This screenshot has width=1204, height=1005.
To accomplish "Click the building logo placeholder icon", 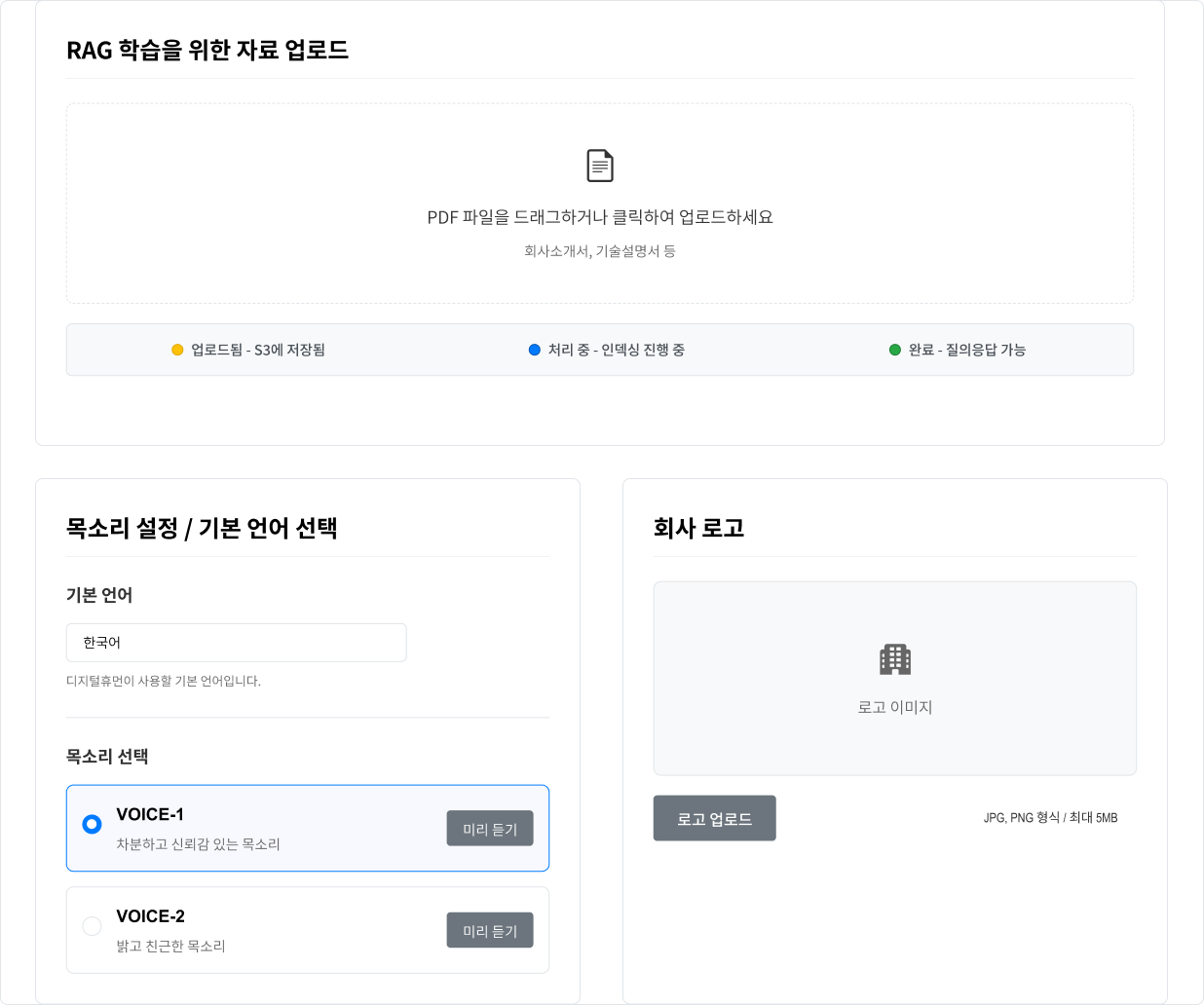I will tap(894, 659).
